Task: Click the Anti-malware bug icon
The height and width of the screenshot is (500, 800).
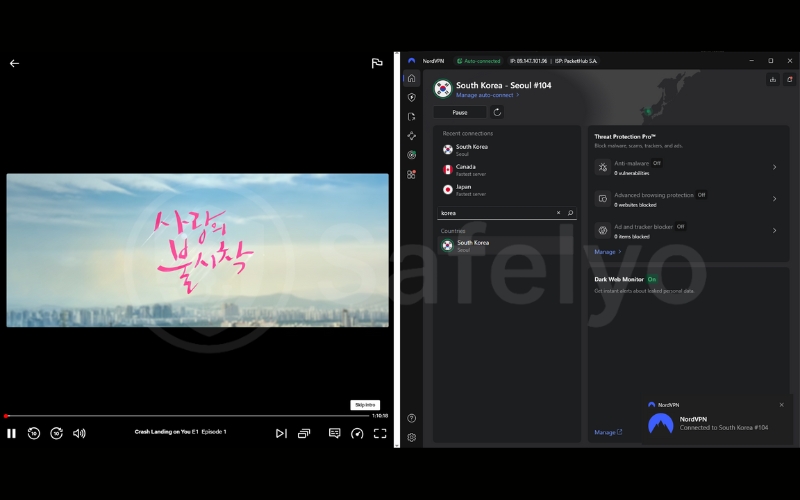Action: tap(603, 167)
